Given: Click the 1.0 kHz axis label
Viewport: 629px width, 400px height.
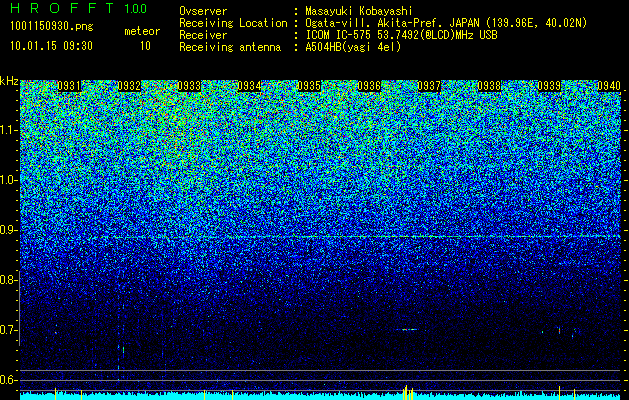Looking at the screenshot, I should coord(9,180).
